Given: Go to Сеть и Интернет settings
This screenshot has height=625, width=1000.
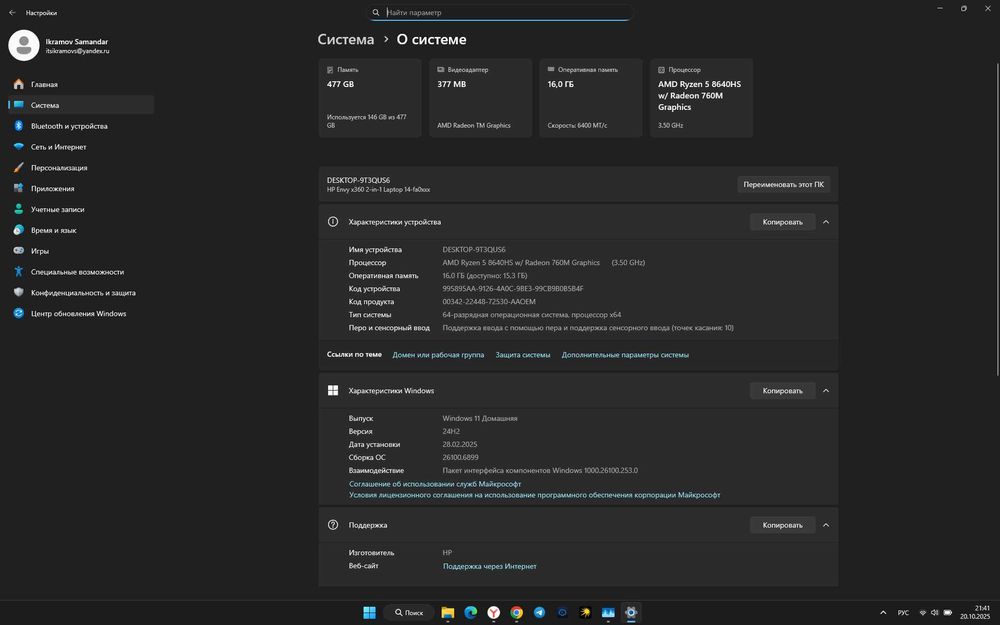Looking at the screenshot, I should (58, 147).
